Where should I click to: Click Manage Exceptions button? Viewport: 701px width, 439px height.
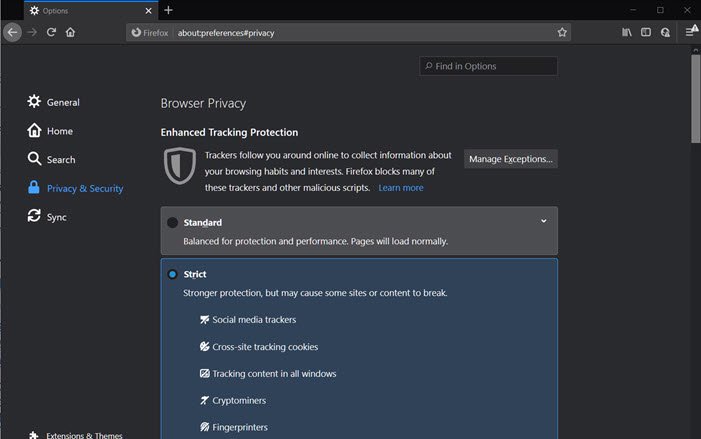(x=511, y=159)
